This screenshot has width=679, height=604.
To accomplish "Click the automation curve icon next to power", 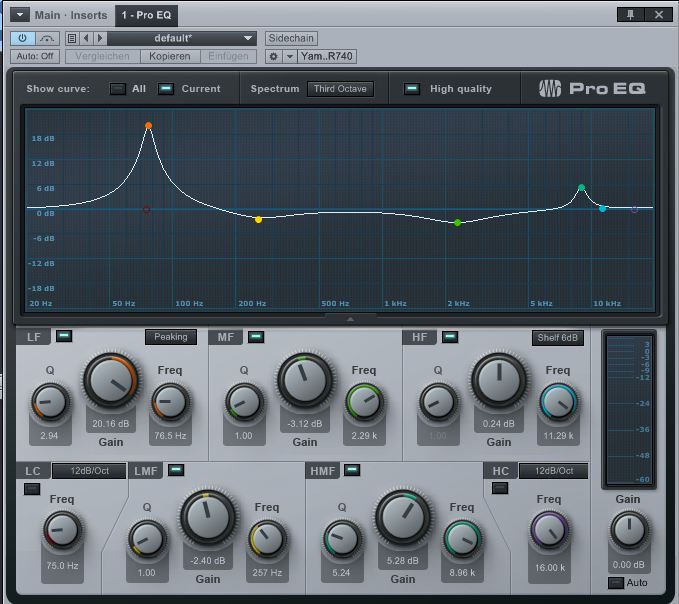I will 47,39.
